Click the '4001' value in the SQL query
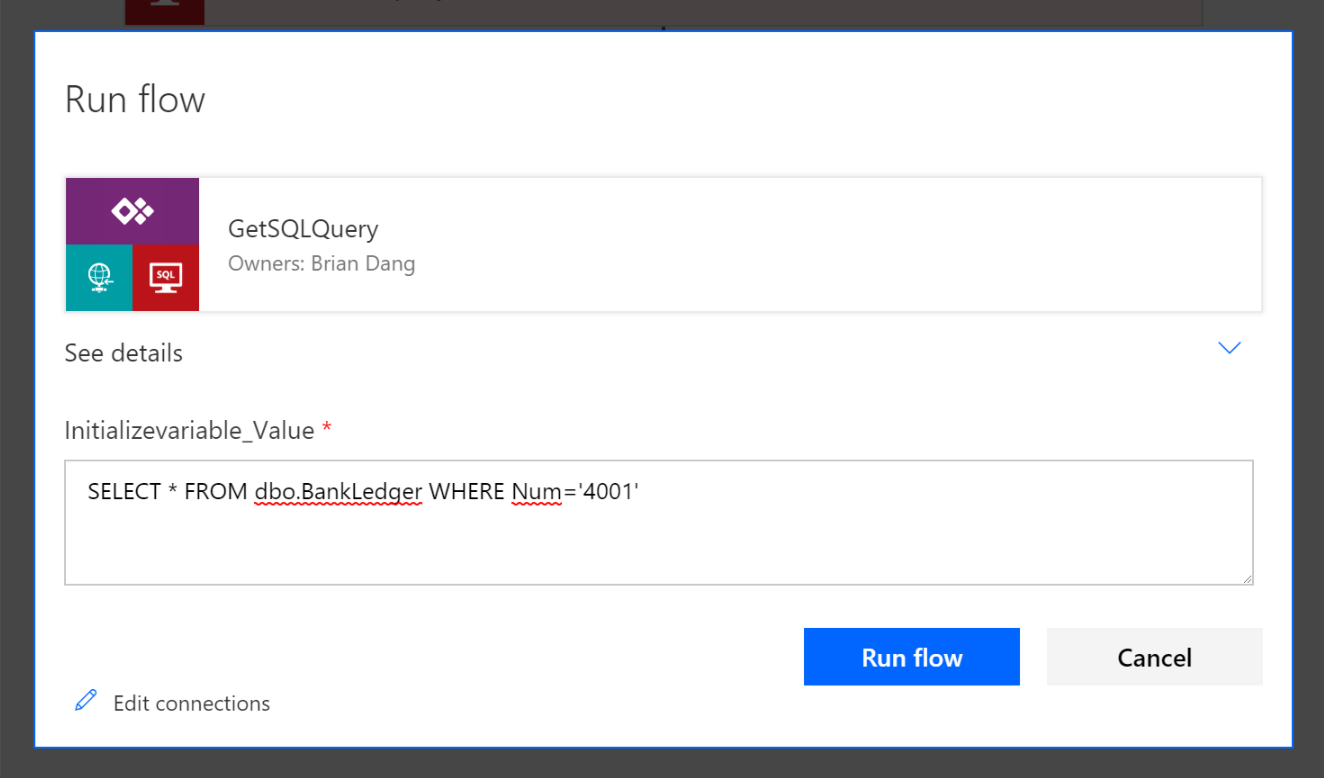The width and height of the screenshot is (1324, 778). (608, 491)
